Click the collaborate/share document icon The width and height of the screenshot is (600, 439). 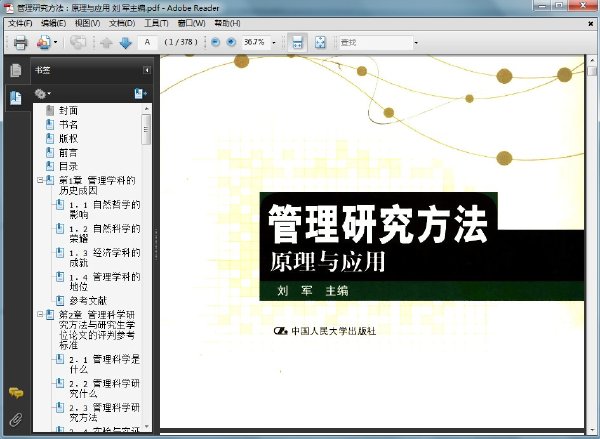click(x=43, y=42)
